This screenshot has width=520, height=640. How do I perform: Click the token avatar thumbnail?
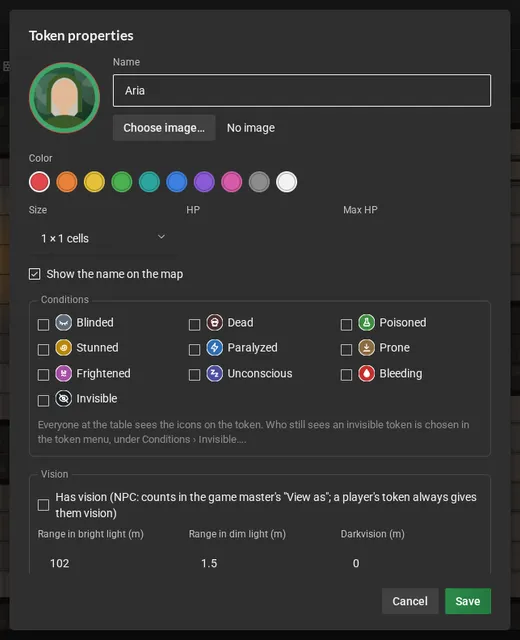(x=64, y=98)
